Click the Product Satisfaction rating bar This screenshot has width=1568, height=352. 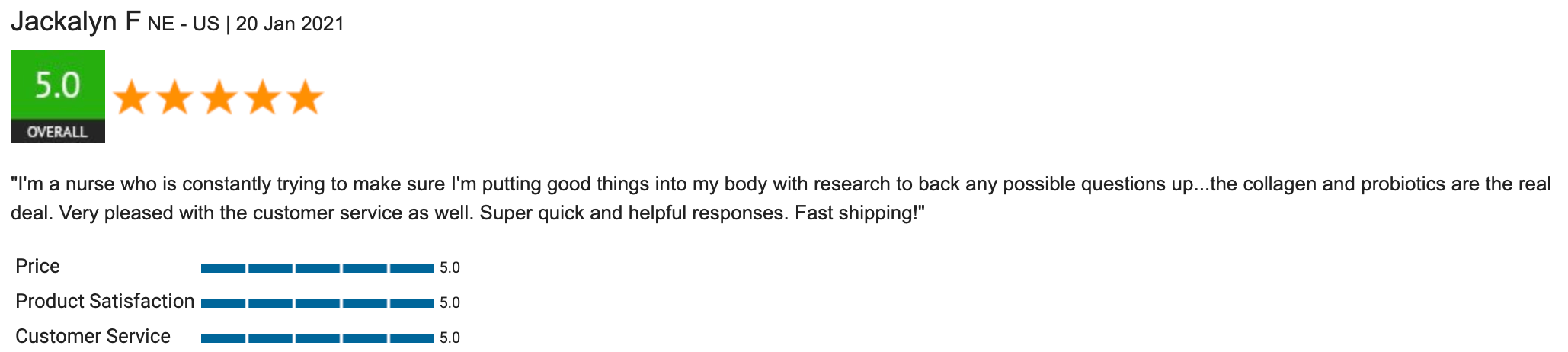pyautogui.click(x=317, y=302)
